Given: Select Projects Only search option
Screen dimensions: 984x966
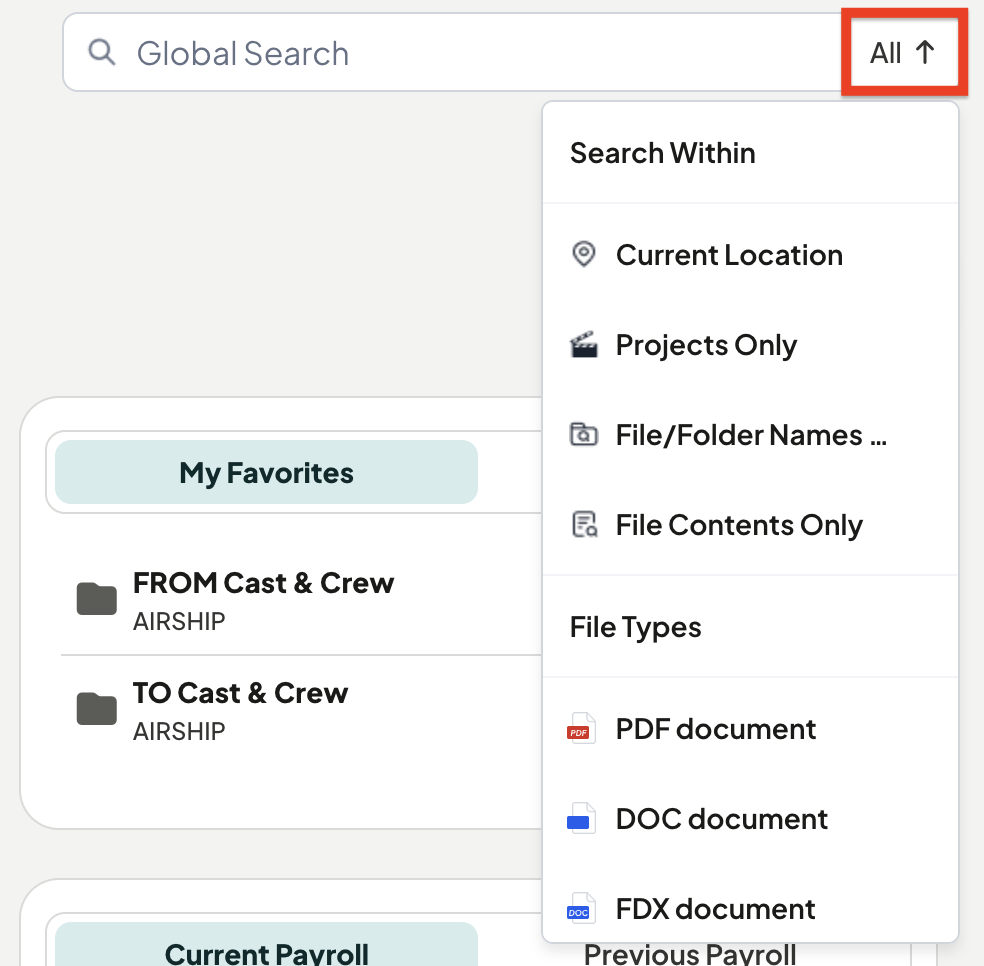Looking at the screenshot, I should (751, 345).
